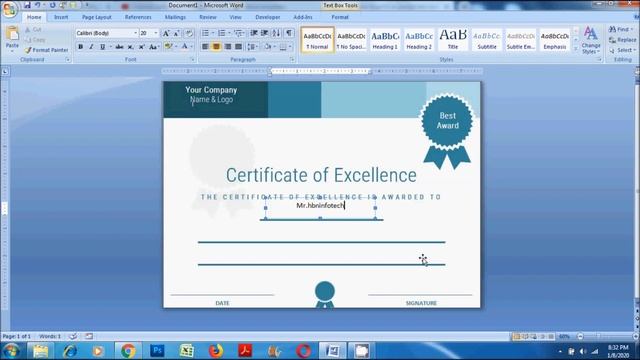Click Shrink Font icon

177,33
